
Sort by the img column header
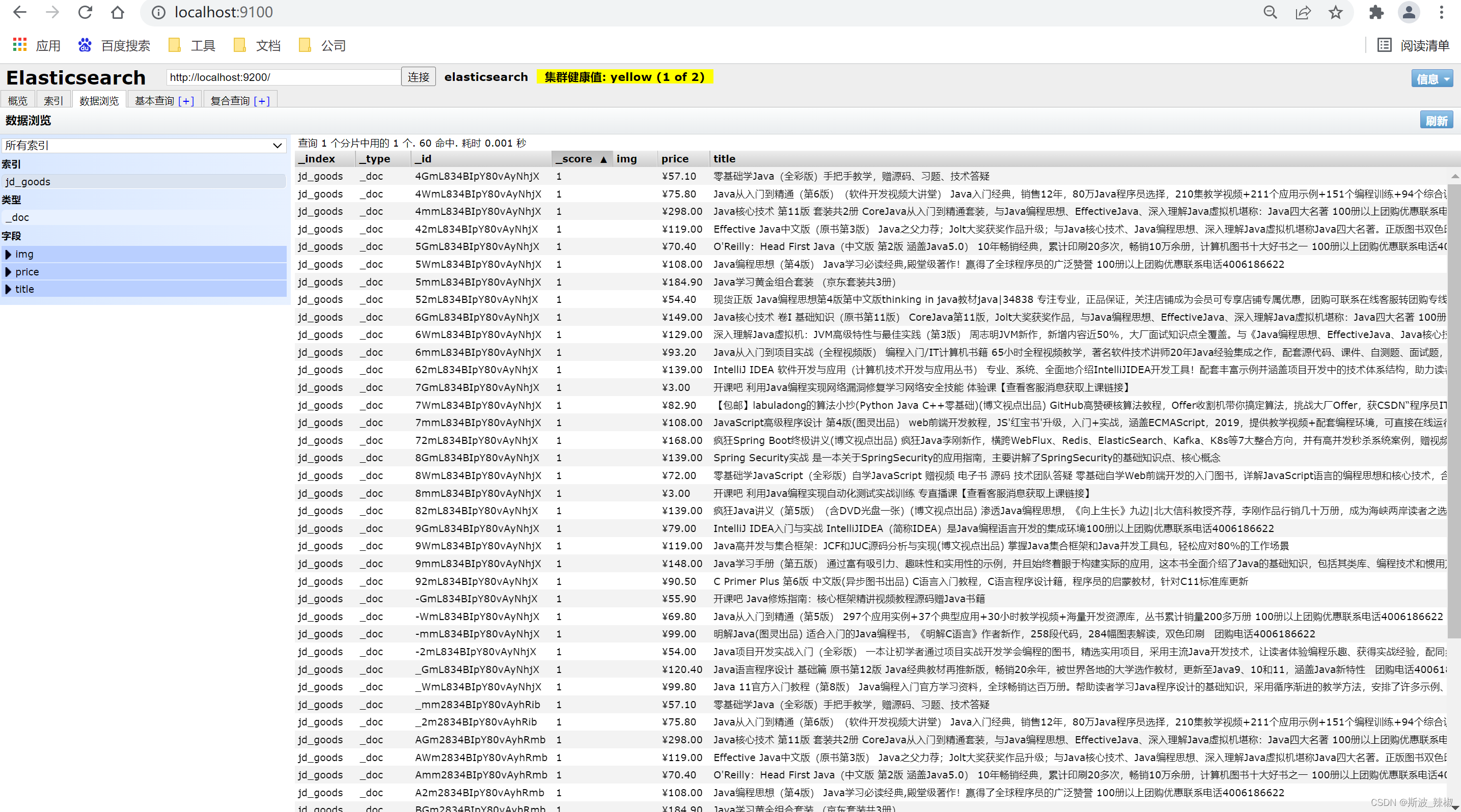point(635,159)
